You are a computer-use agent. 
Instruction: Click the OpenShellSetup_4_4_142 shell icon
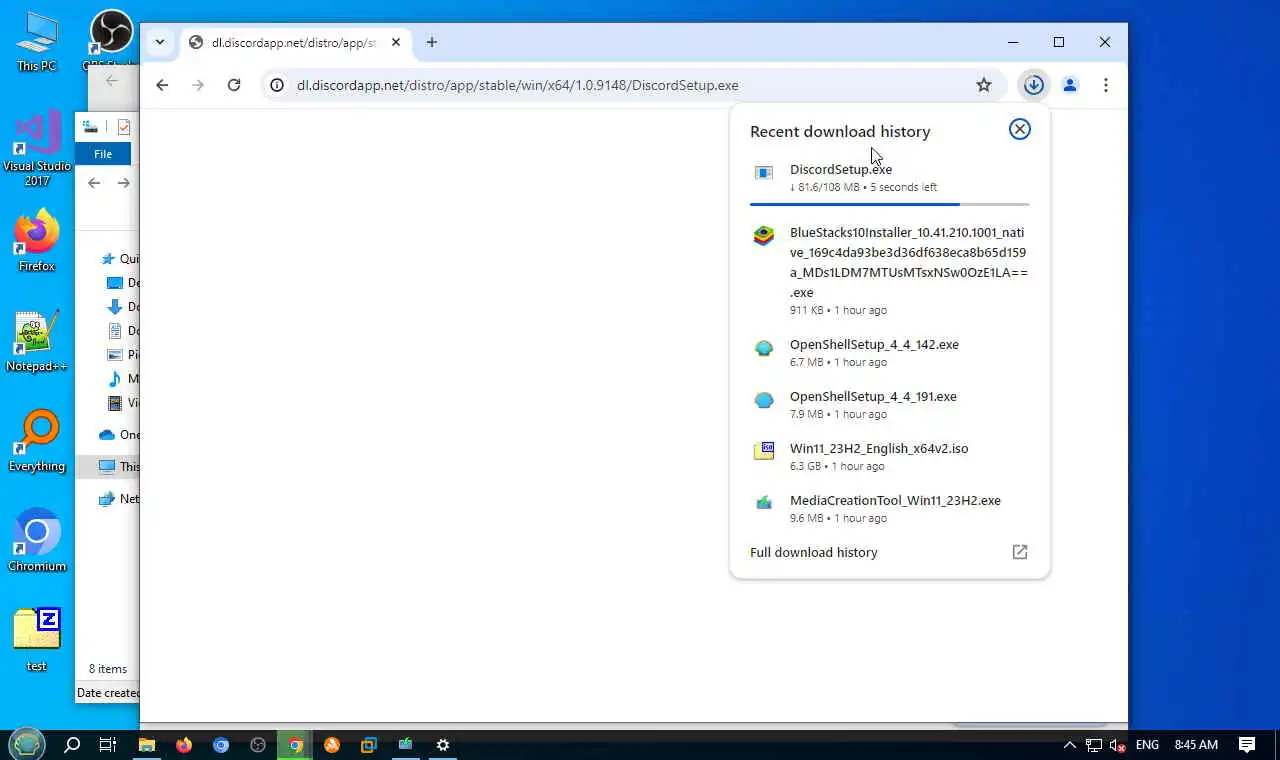[x=764, y=348]
